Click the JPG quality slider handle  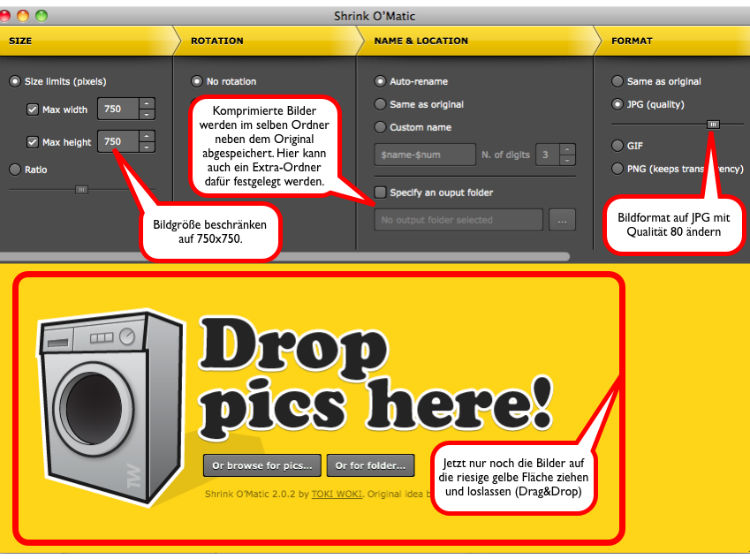pos(713,124)
